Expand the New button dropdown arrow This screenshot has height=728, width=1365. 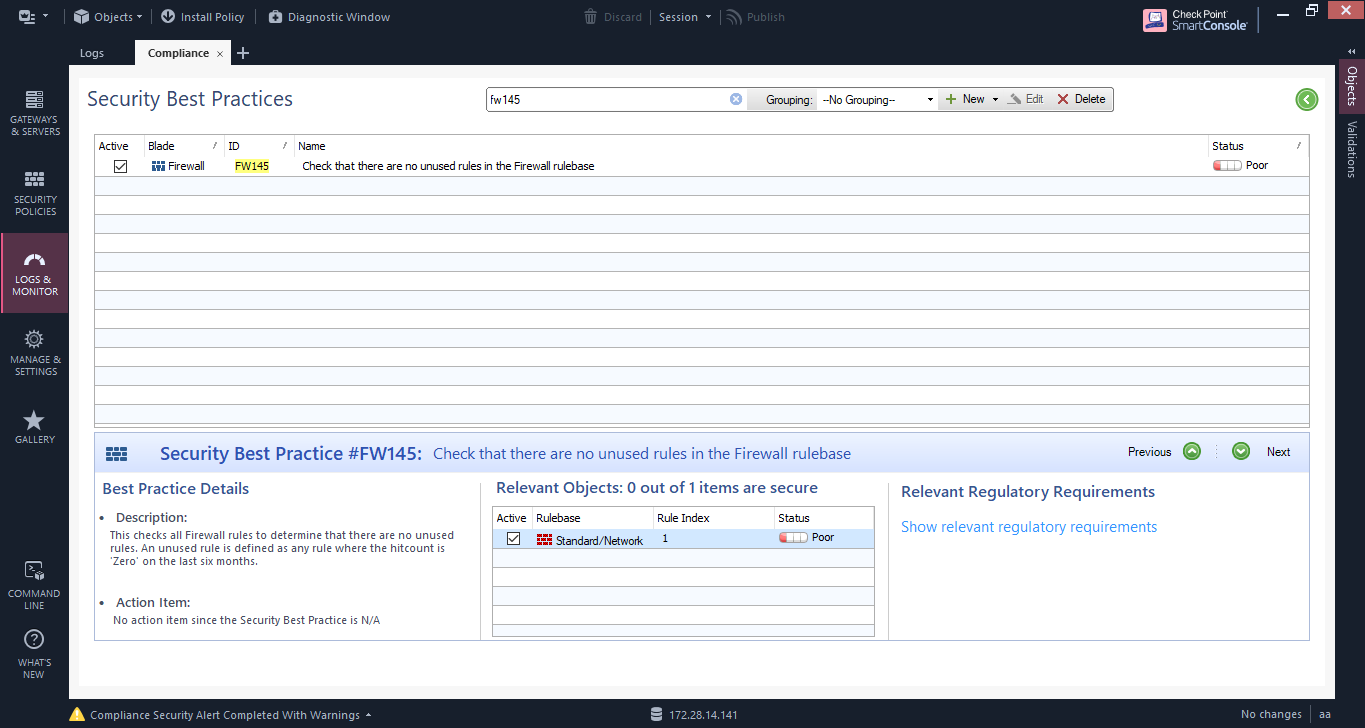pos(994,99)
